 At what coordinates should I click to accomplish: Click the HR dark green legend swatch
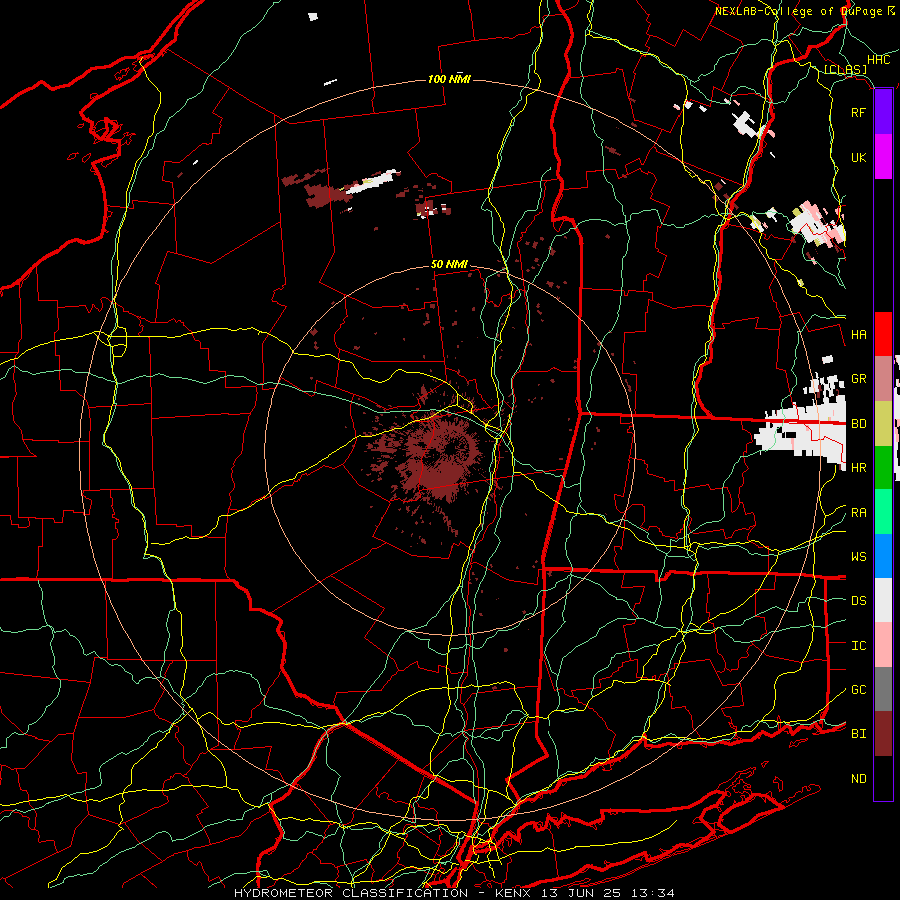point(883,467)
